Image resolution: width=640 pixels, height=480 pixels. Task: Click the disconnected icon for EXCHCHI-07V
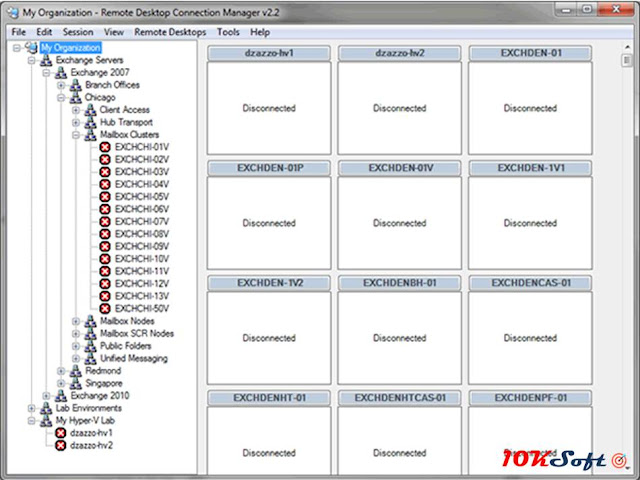coord(105,222)
